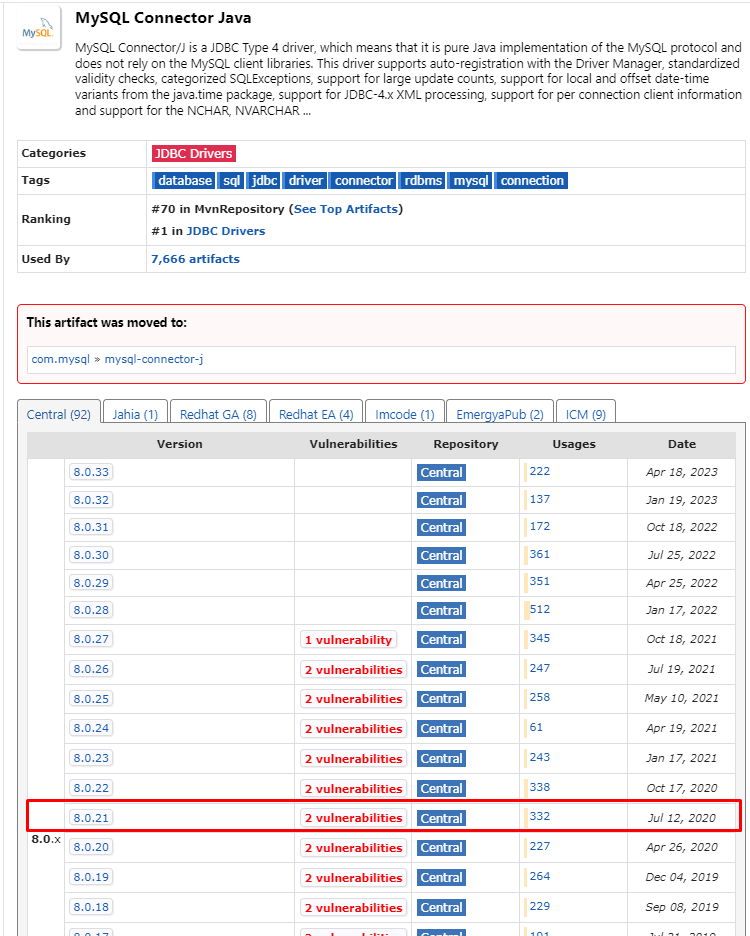Switch to the Redhat EA (4) tab
The width and height of the screenshot is (750, 936).
(316, 414)
